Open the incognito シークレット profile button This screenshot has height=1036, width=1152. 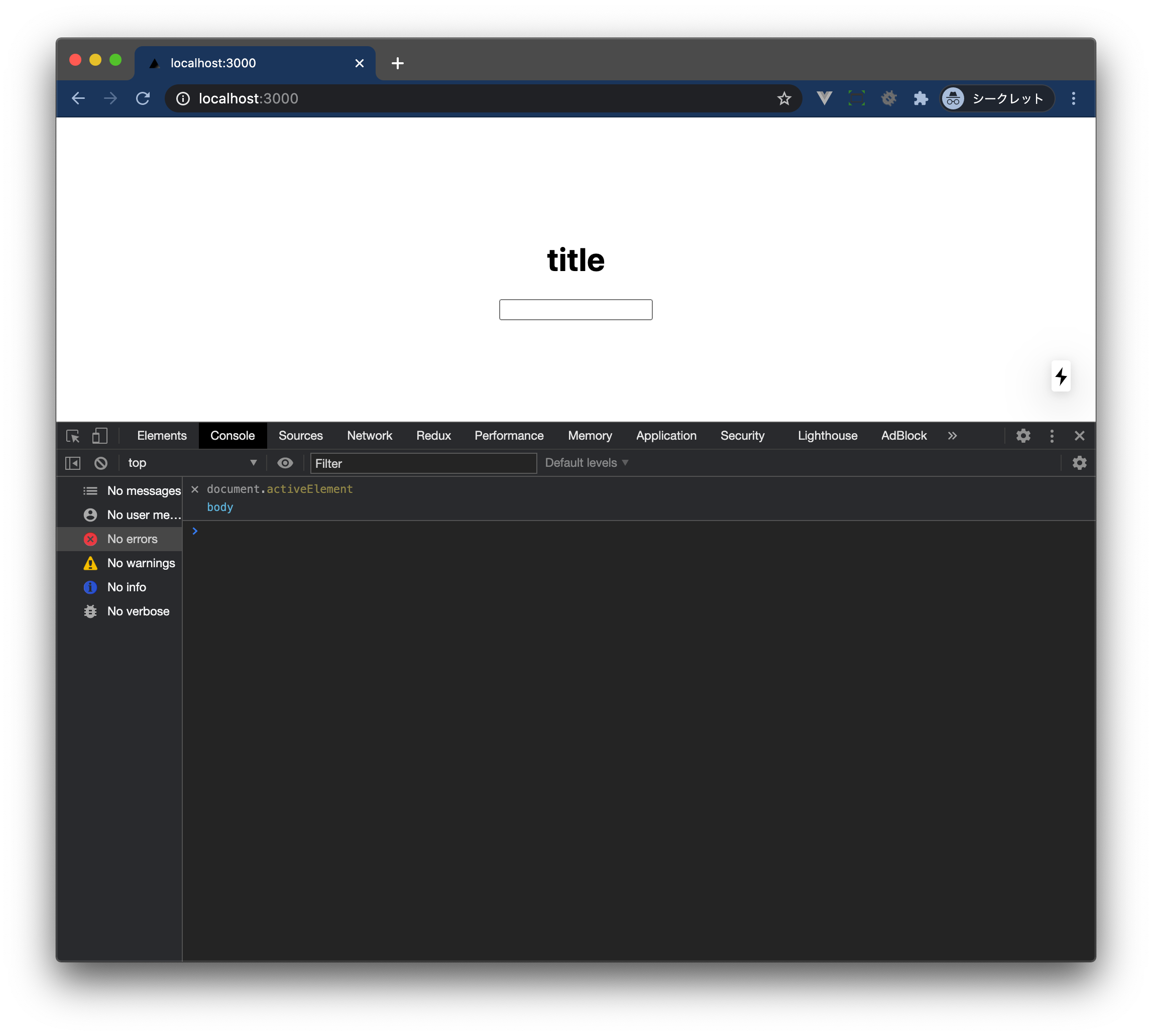pyautogui.click(x=996, y=98)
